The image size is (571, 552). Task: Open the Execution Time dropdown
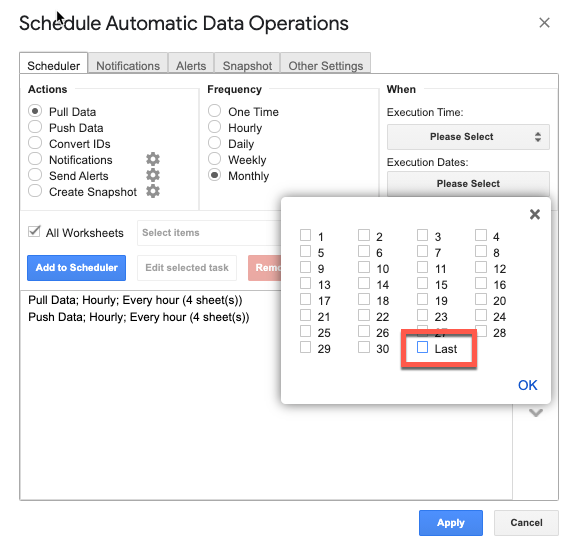tap(468, 137)
